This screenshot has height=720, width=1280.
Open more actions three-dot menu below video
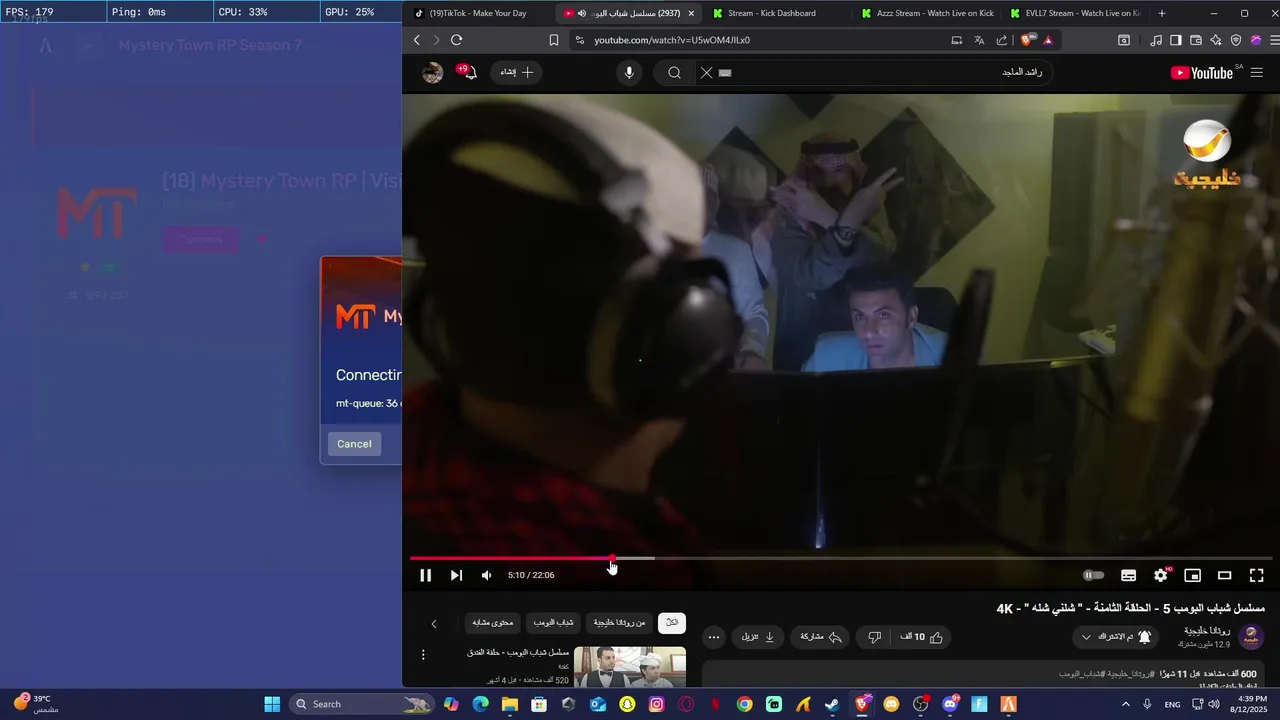(713, 637)
